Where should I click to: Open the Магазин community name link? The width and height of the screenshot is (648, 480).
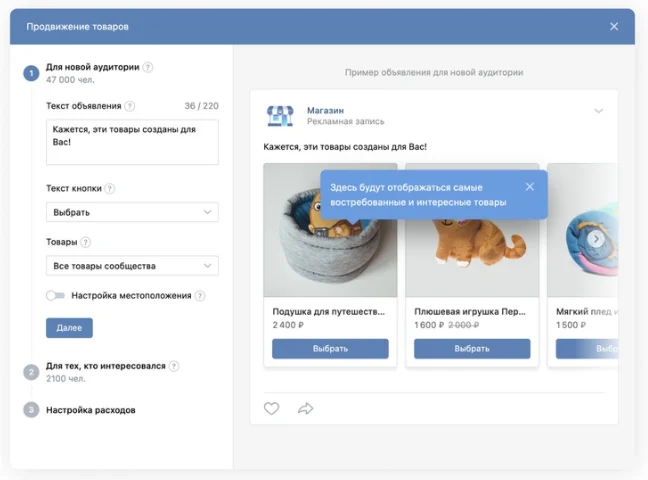[x=325, y=110]
